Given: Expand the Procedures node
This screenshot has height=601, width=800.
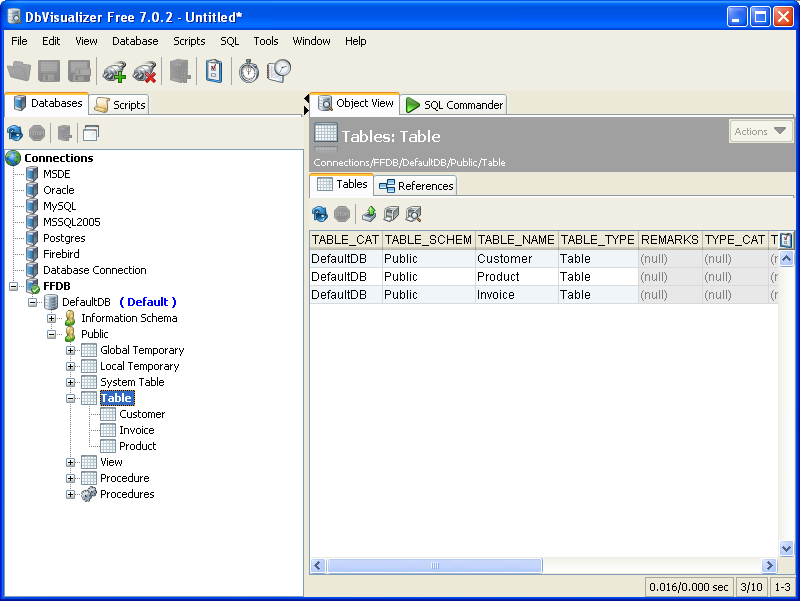Looking at the screenshot, I should 70,494.
